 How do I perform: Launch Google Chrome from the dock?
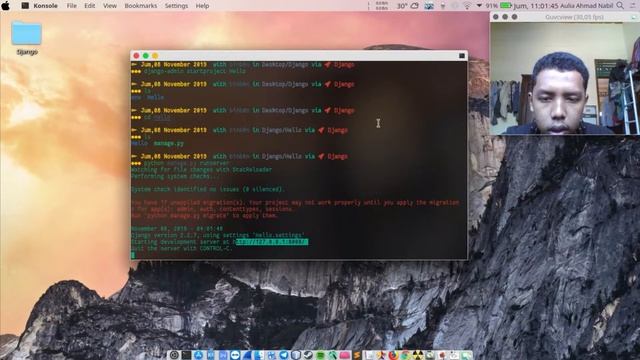405,355
